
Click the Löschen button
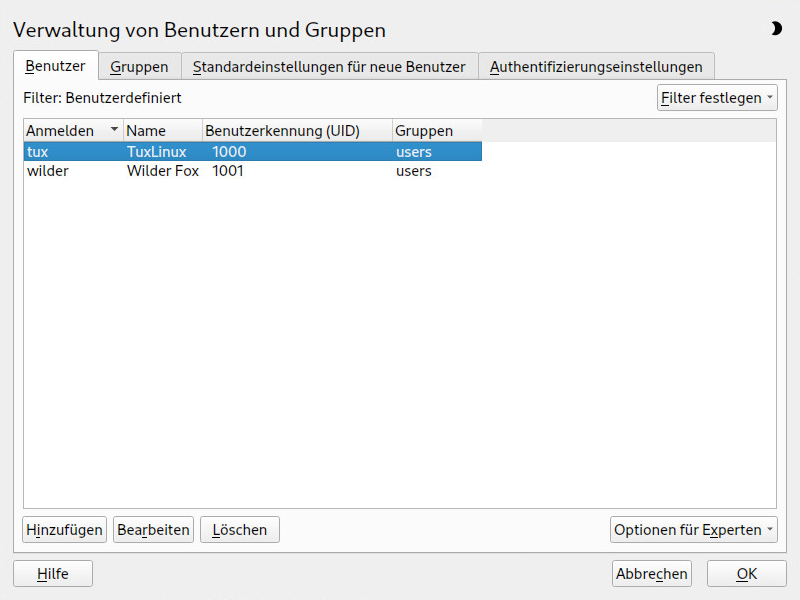point(239,530)
